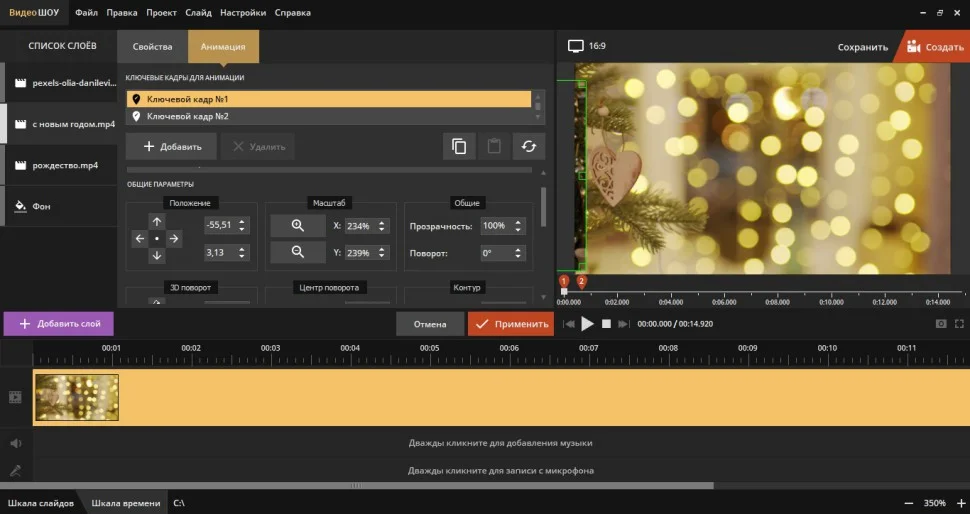Click the Добавить keyframe button
This screenshot has width=970, height=514.
pyautogui.click(x=172, y=147)
